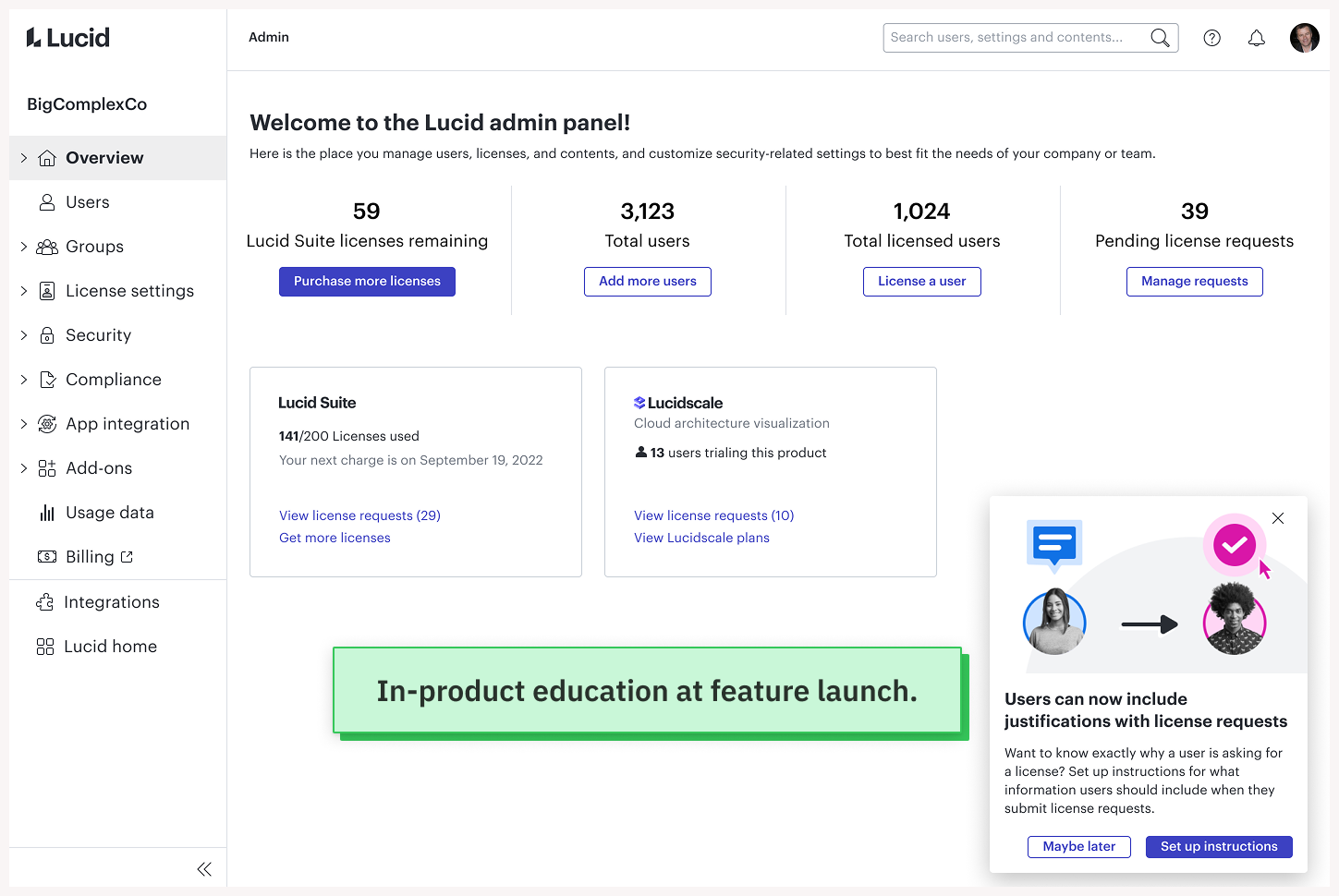Expand the Groups section chevron

click(24, 247)
